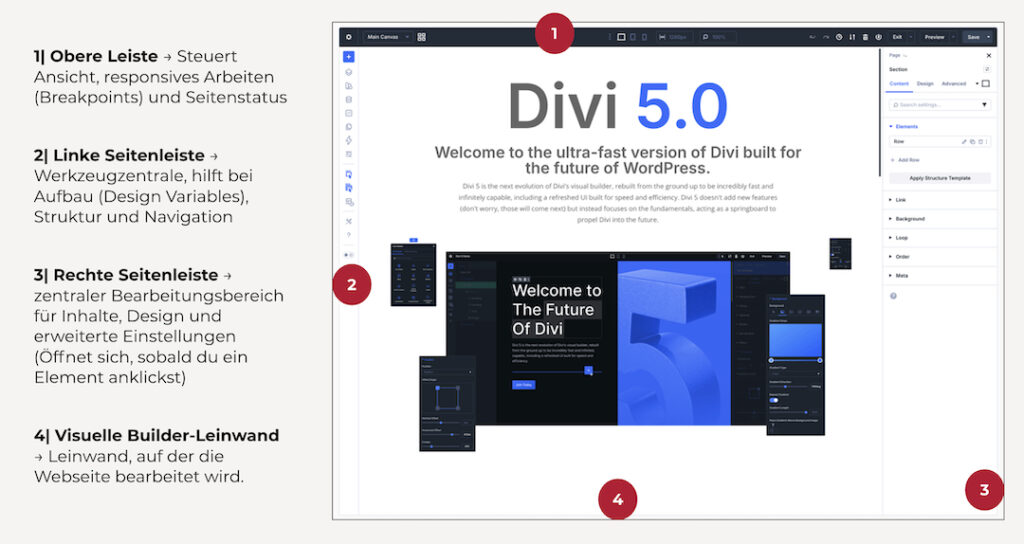Click the pencil edit icon on Row
This screenshot has width=1024, height=544.
tap(964, 141)
